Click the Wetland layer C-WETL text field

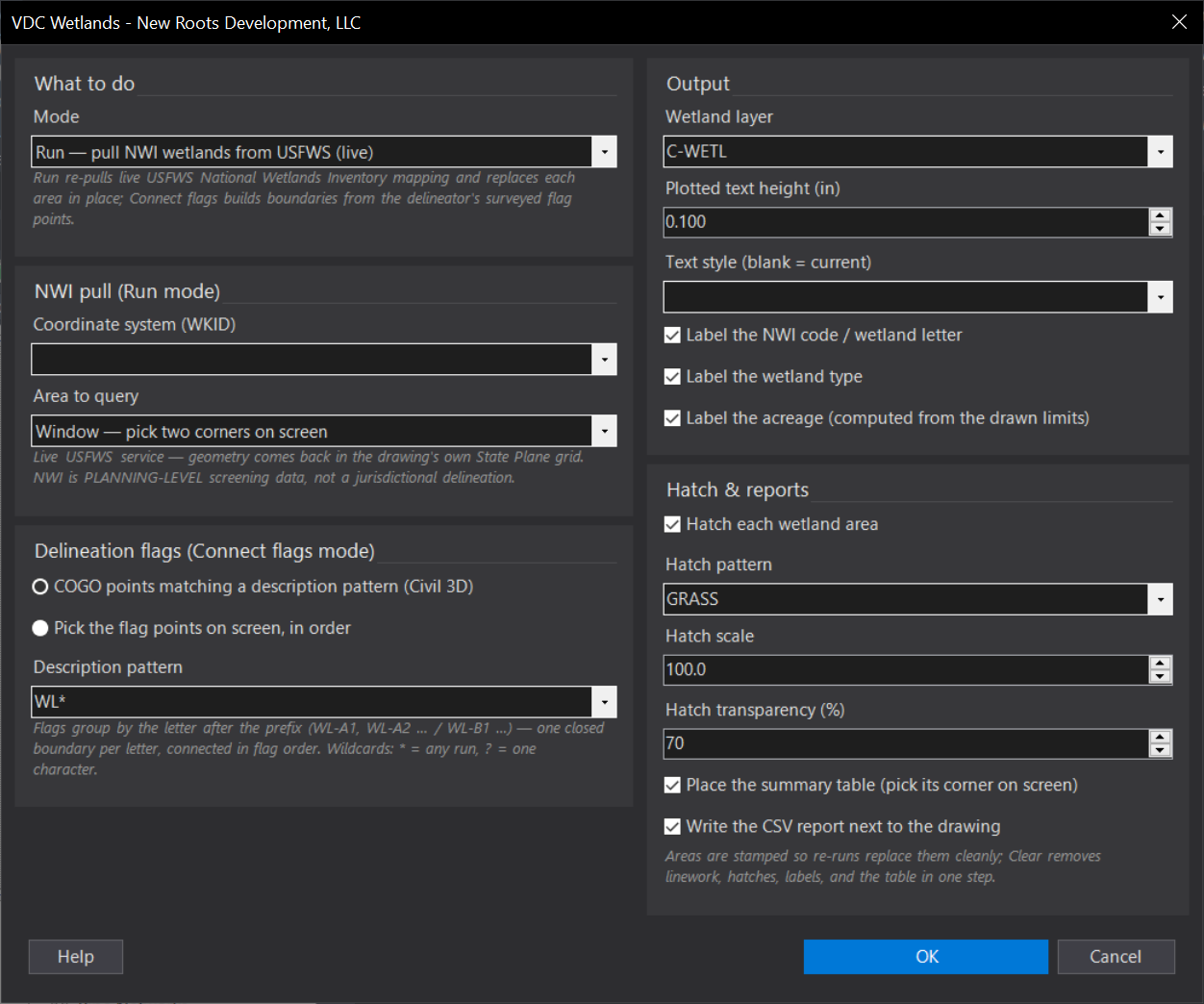(906, 152)
